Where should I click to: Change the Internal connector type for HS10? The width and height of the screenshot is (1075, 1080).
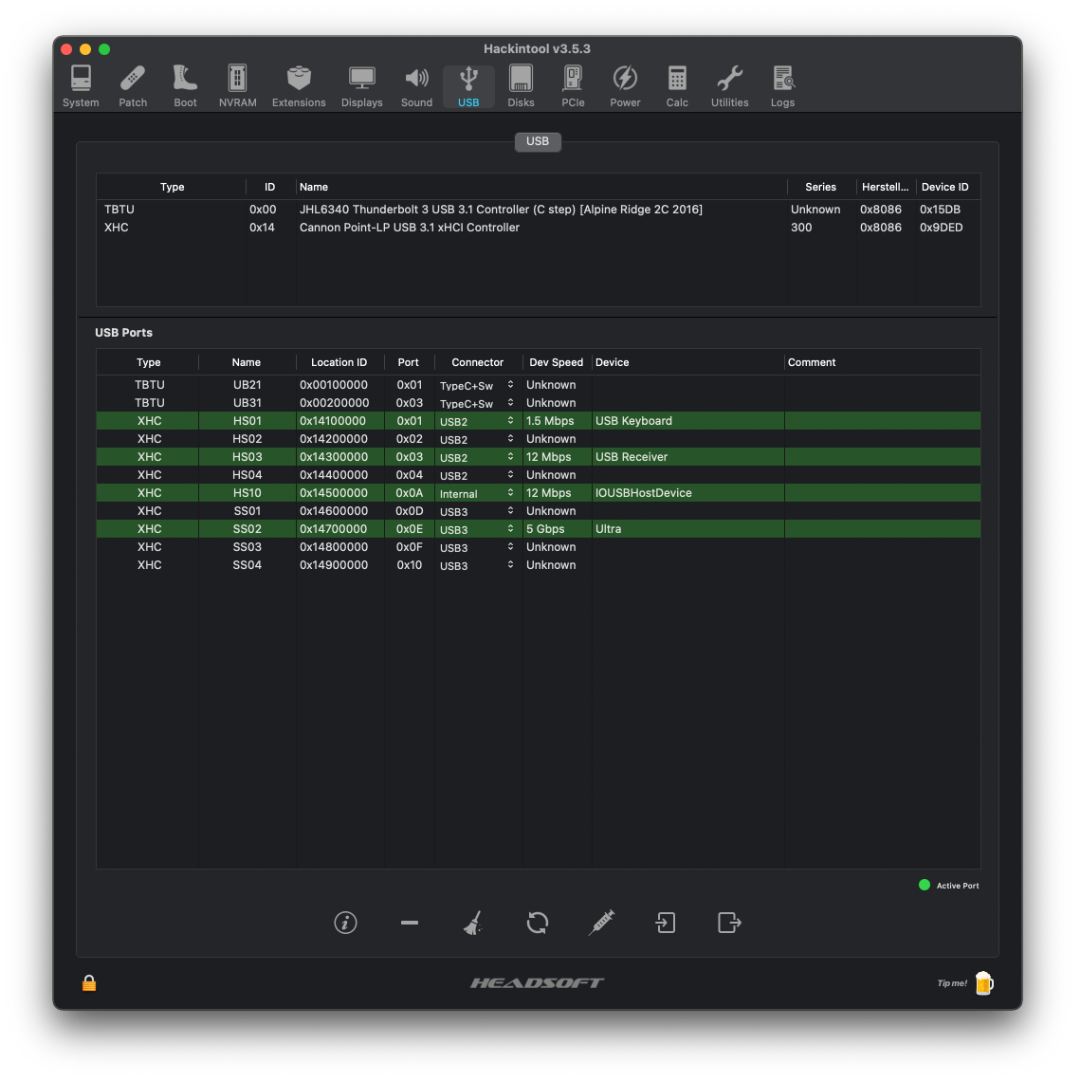[510, 493]
